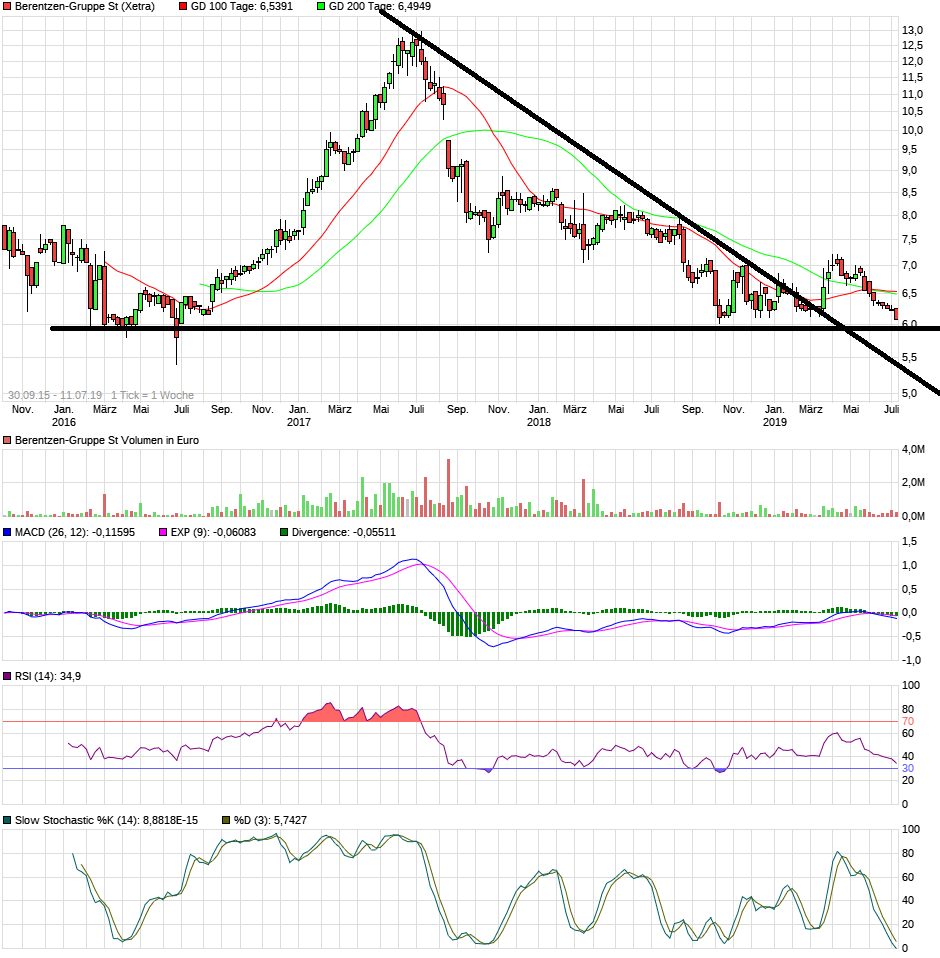Click the '30.09.15 - 11.07.19' date range text
The image size is (940, 958).
pyautogui.click(x=55, y=395)
